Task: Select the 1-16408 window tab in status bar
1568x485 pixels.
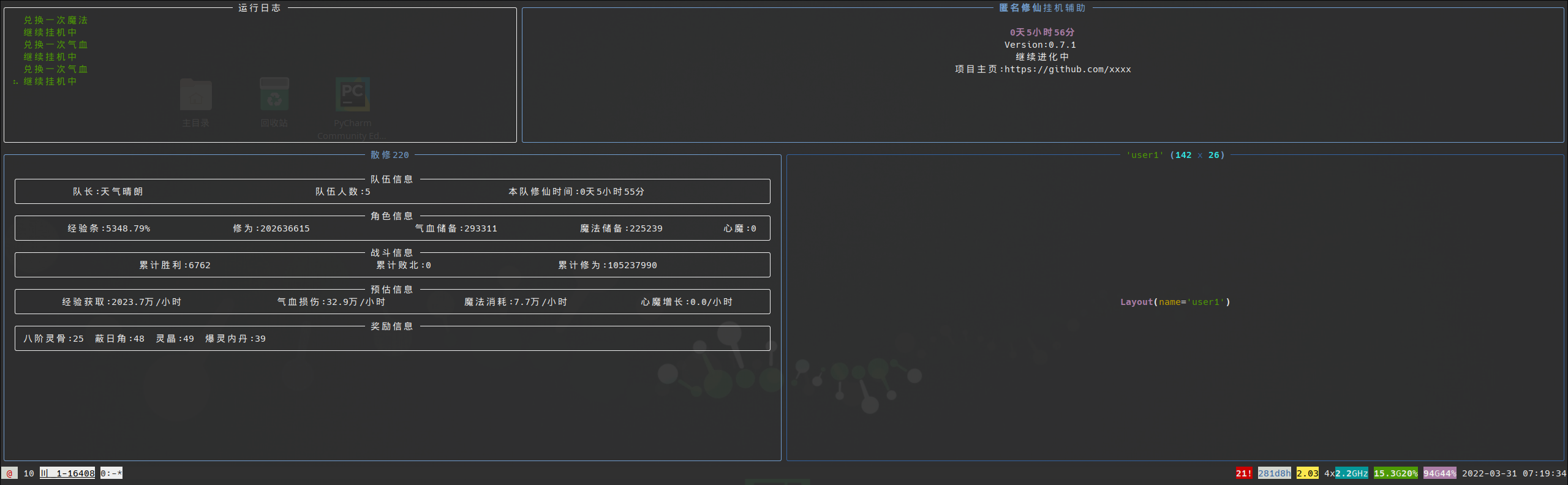Action: 67,473
